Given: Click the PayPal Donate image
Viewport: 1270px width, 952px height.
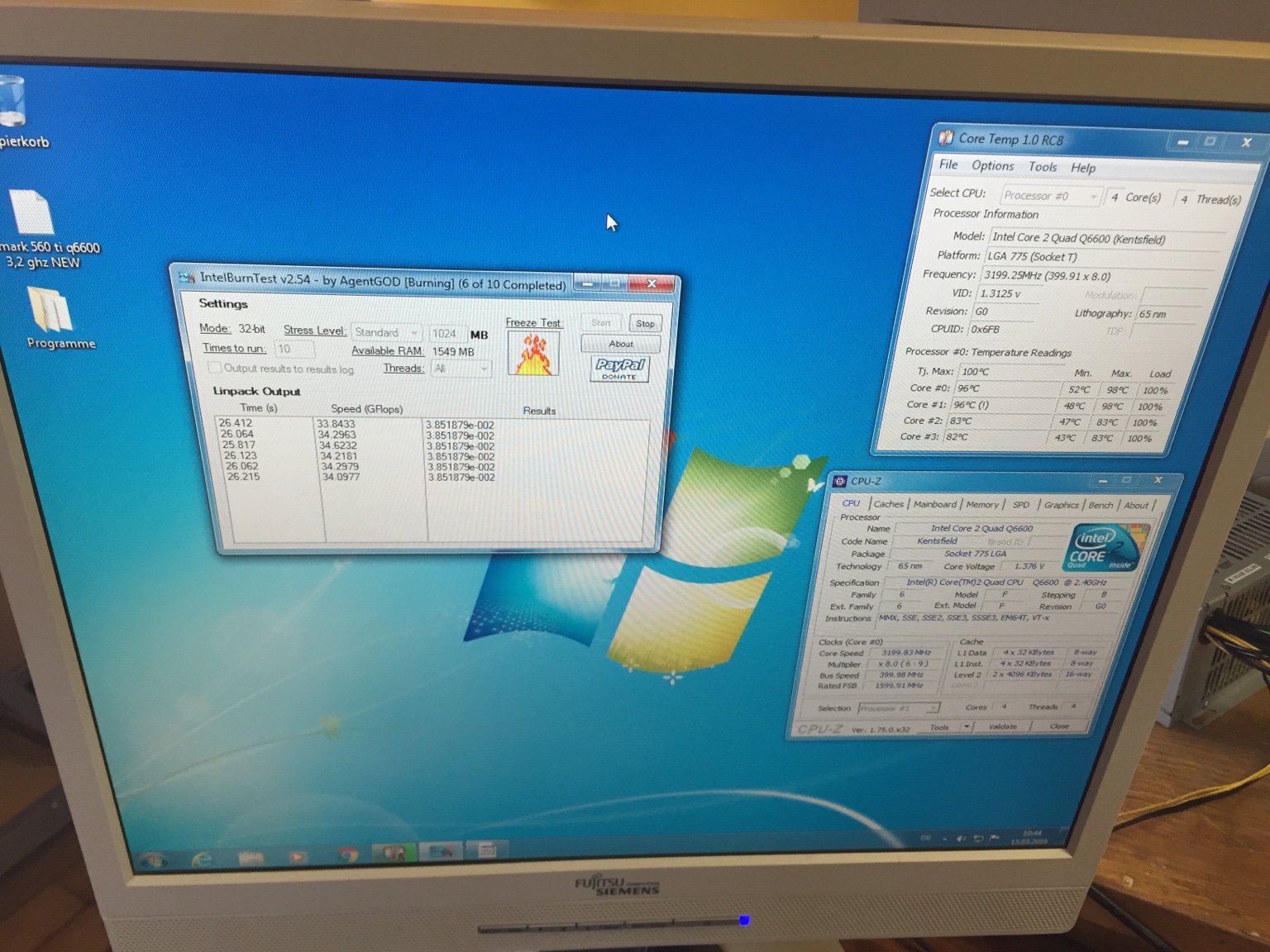Looking at the screenshot, I should click(620, 369).
